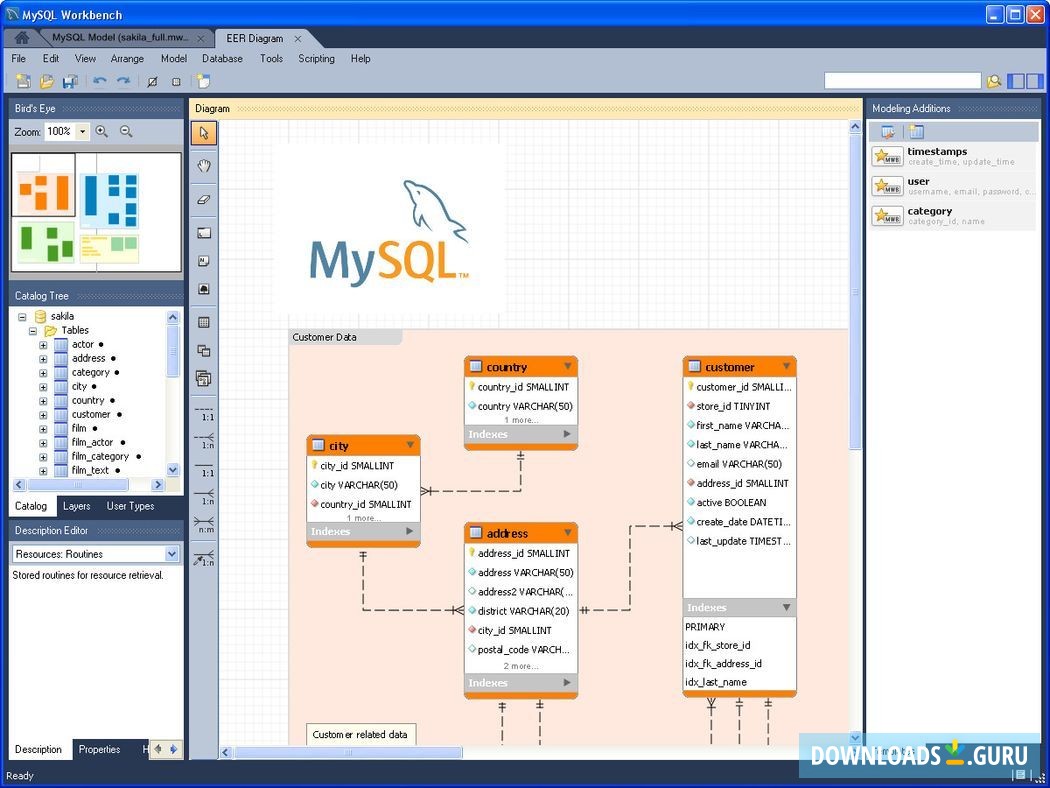Open the Zoom percentage dropdown
Screen dimensions: 1050x788
82,131
